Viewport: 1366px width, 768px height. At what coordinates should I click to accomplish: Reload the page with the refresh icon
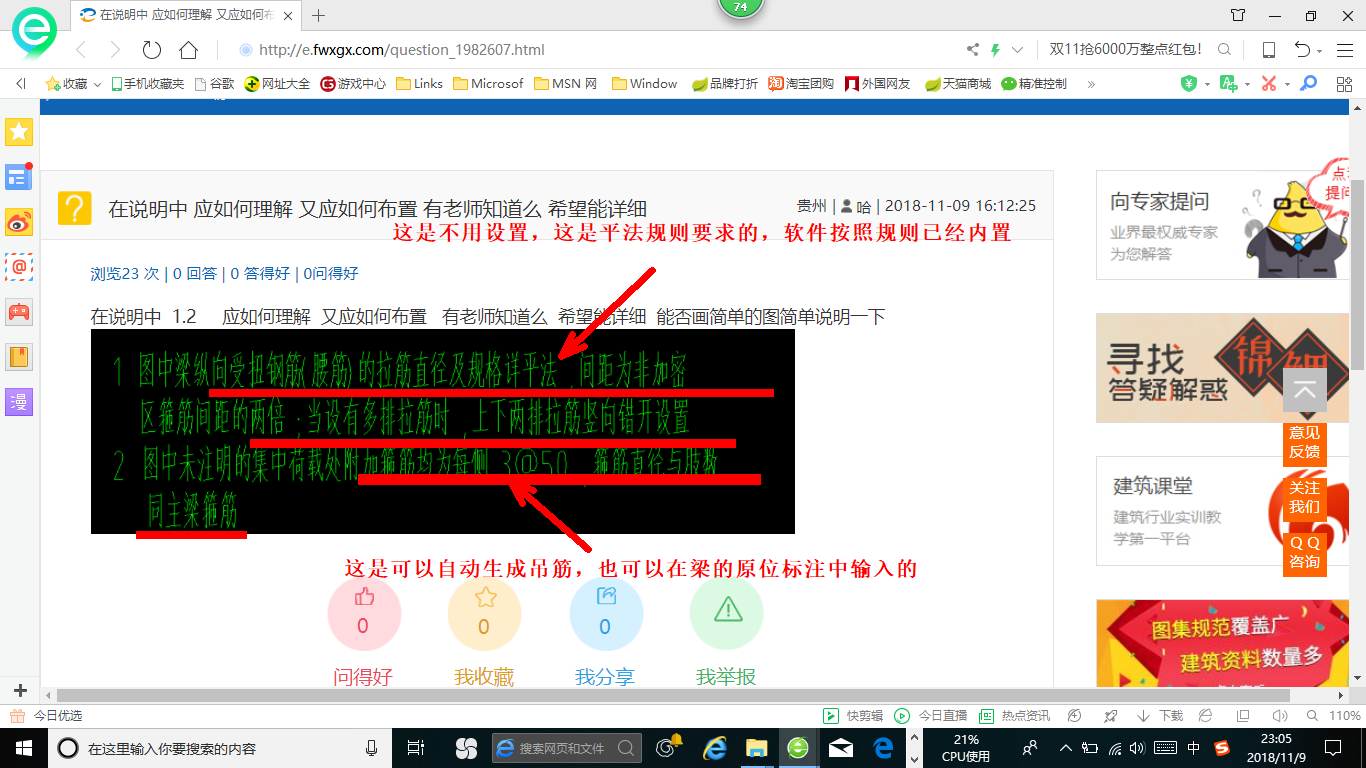tap(152, 50)
